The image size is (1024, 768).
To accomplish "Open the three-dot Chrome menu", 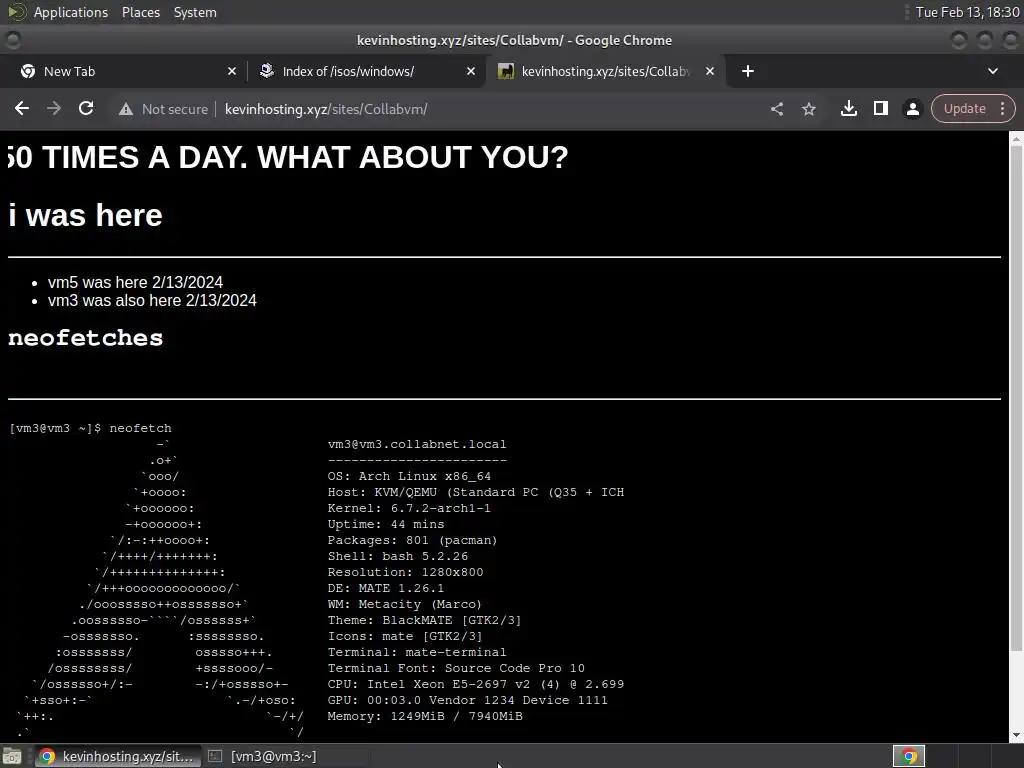I will [1002, 108].
